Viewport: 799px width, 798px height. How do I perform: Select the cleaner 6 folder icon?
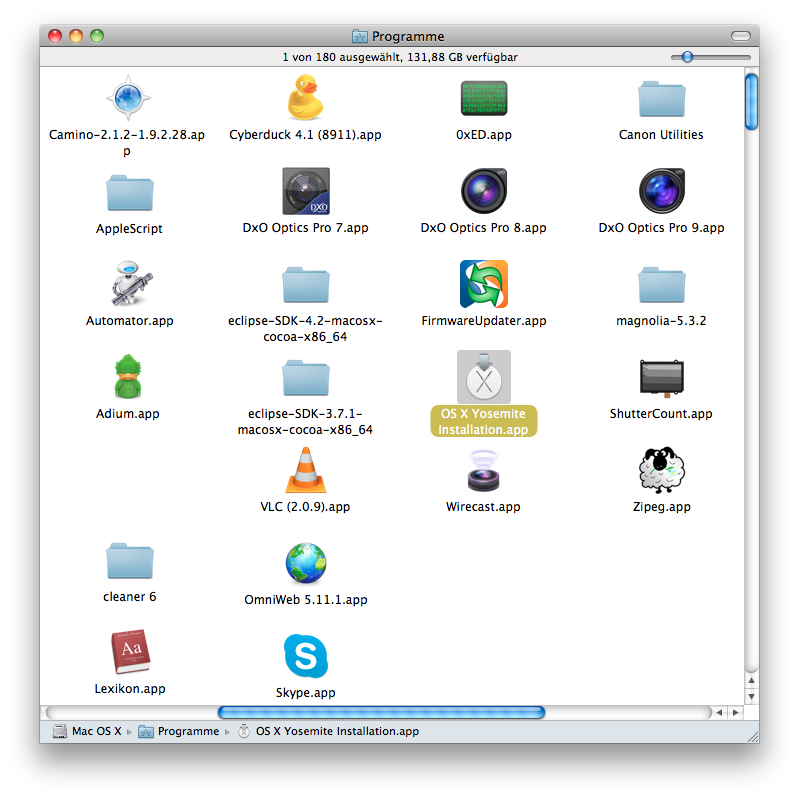click(129, 560)
